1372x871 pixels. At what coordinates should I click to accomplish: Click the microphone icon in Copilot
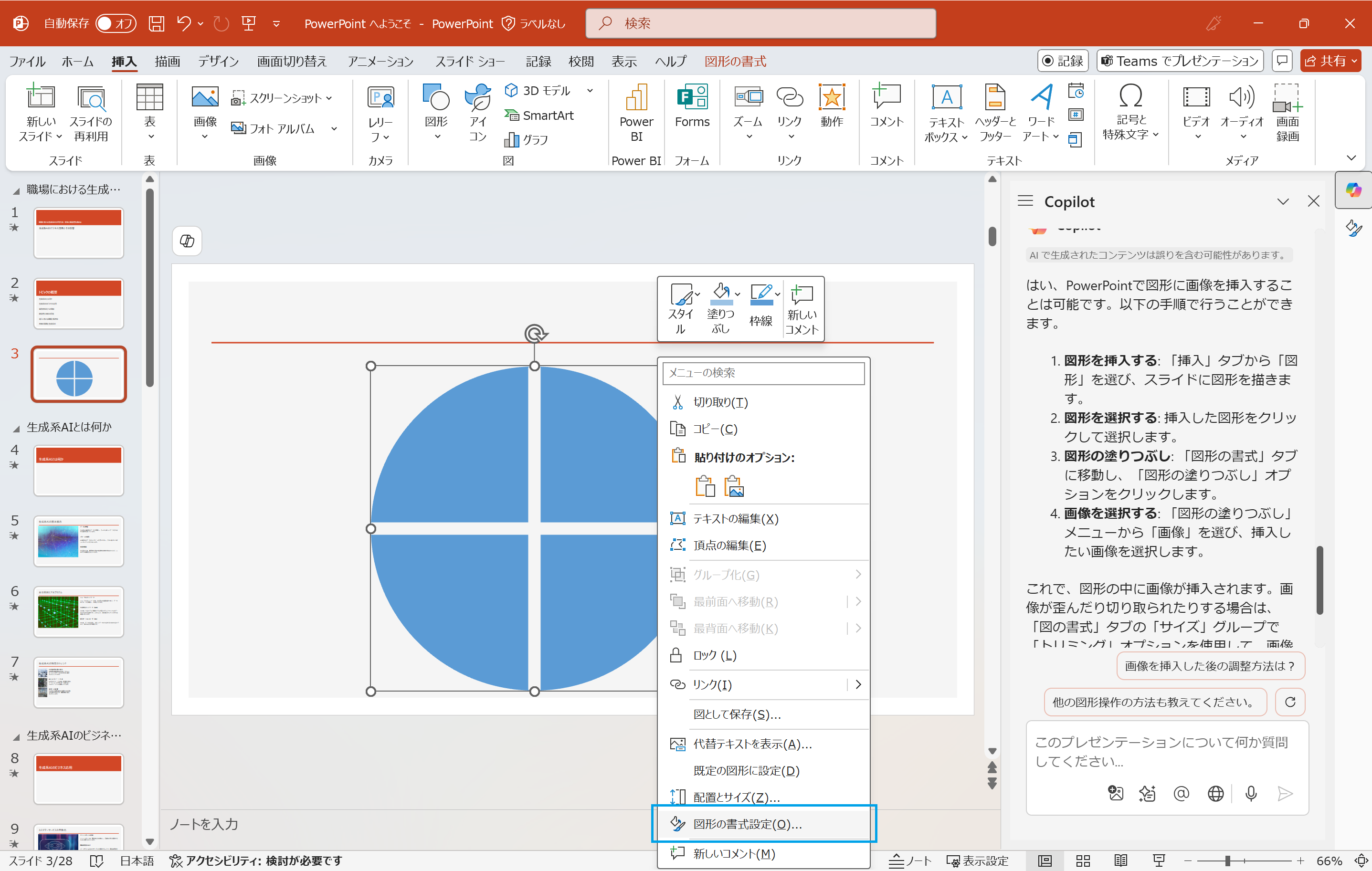click(x=1251, y=793)
